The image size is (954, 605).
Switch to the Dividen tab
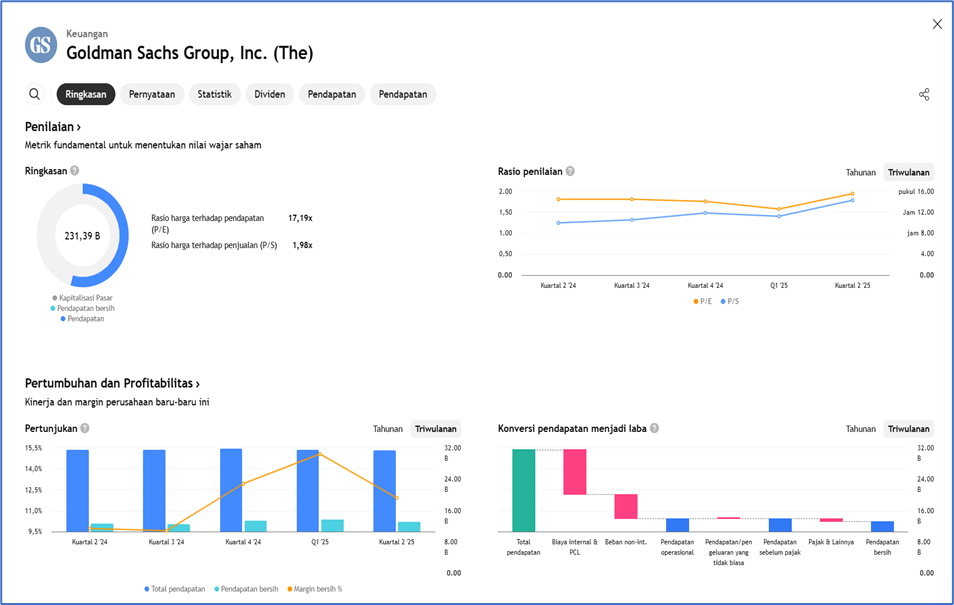[270, 94]
